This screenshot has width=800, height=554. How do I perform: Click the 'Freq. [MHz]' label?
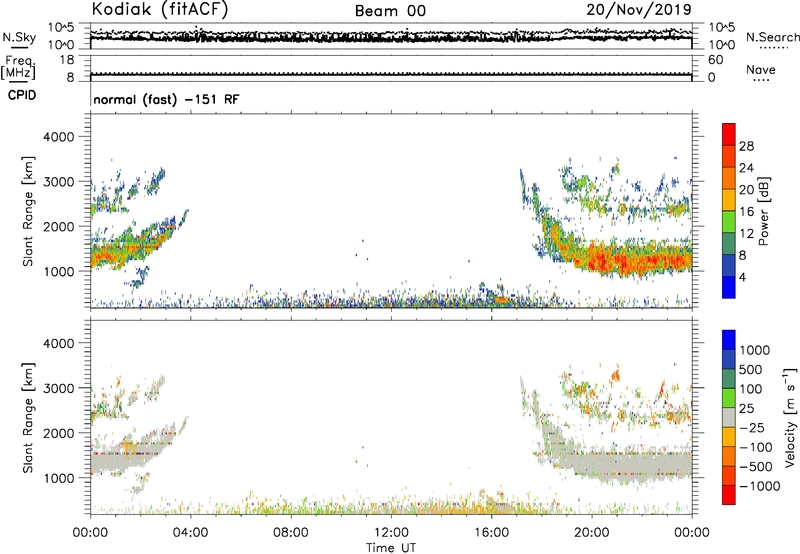(x=19, y=68)
